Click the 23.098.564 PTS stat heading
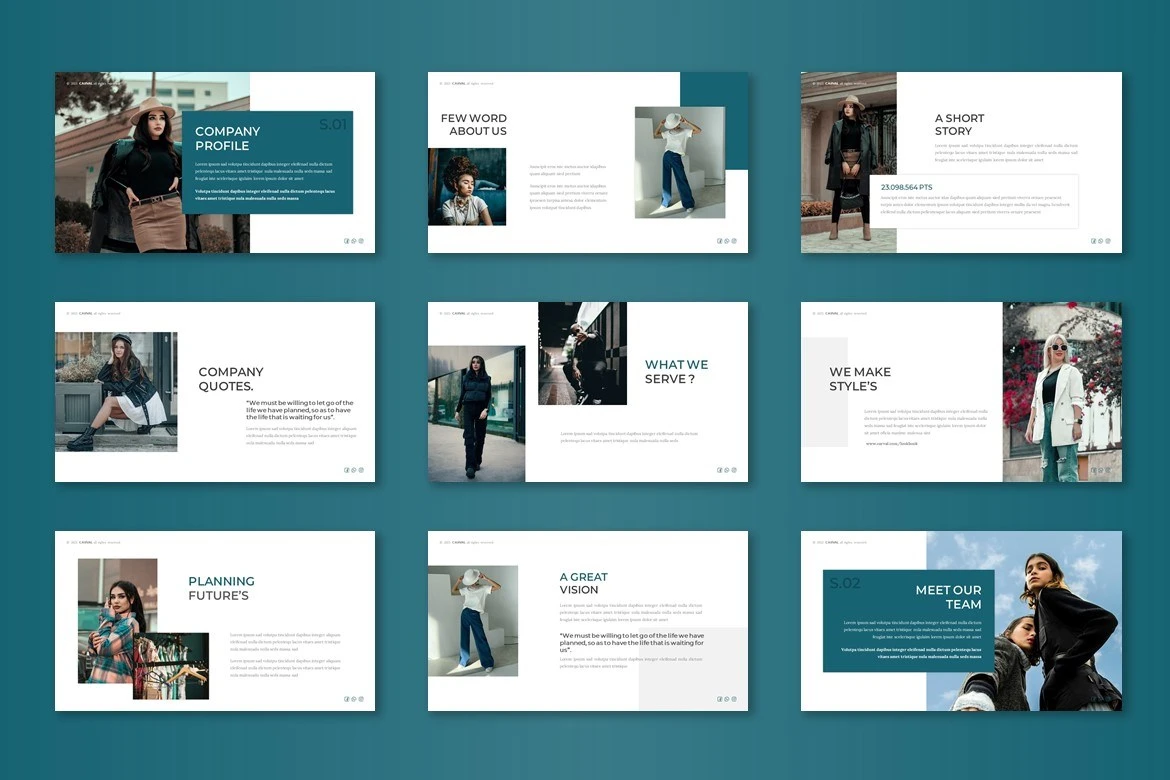Image resolution: width=1170 pixels, height=780 pixels. click(x=906, y=187)
